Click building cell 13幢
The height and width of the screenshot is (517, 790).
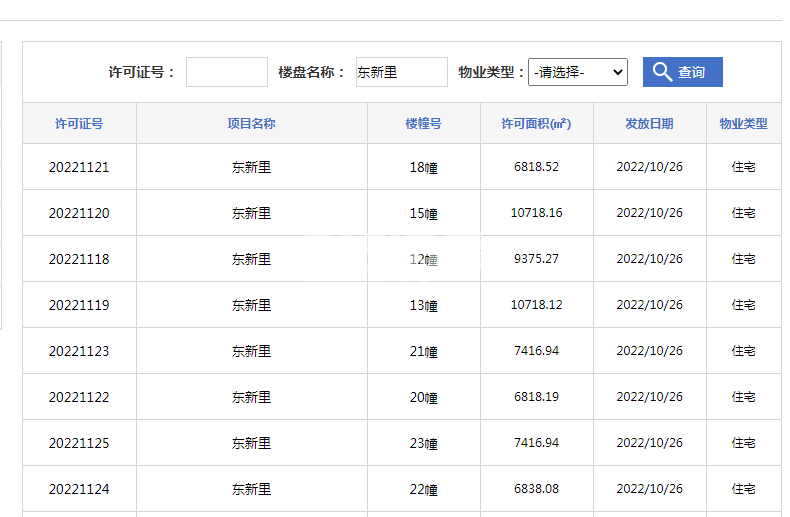pyautogui.click(x=423, y=305)
